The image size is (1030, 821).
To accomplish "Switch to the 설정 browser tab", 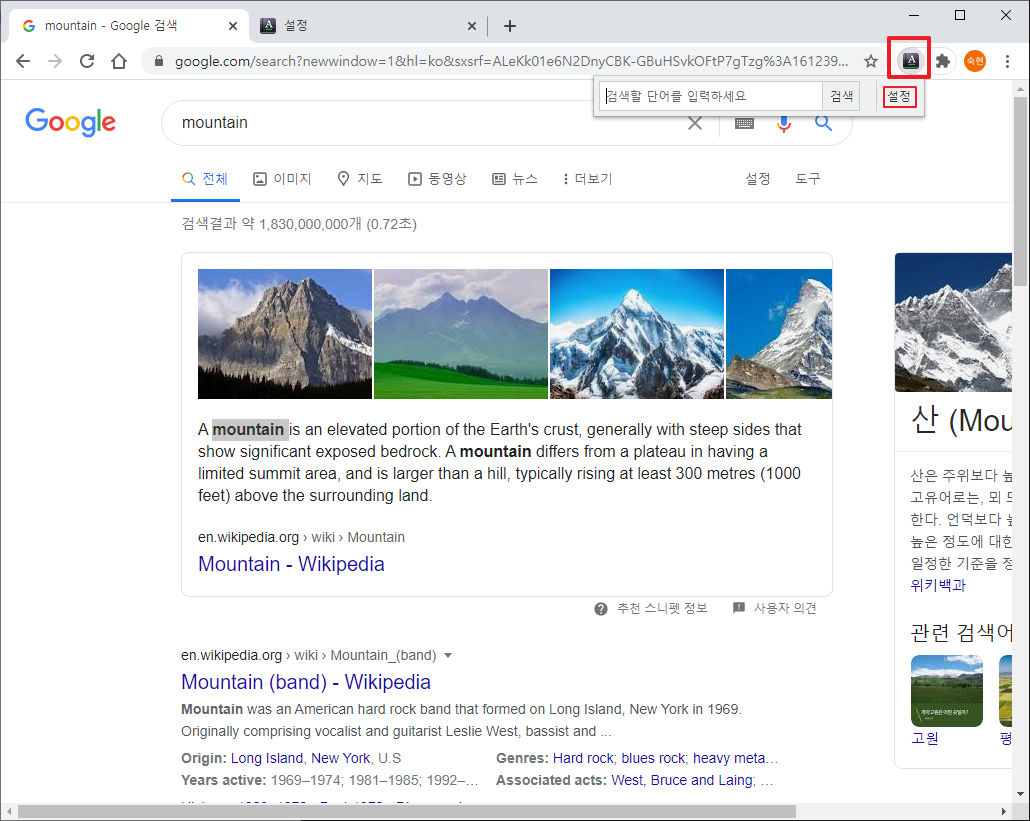I will [x=368, y=26].
